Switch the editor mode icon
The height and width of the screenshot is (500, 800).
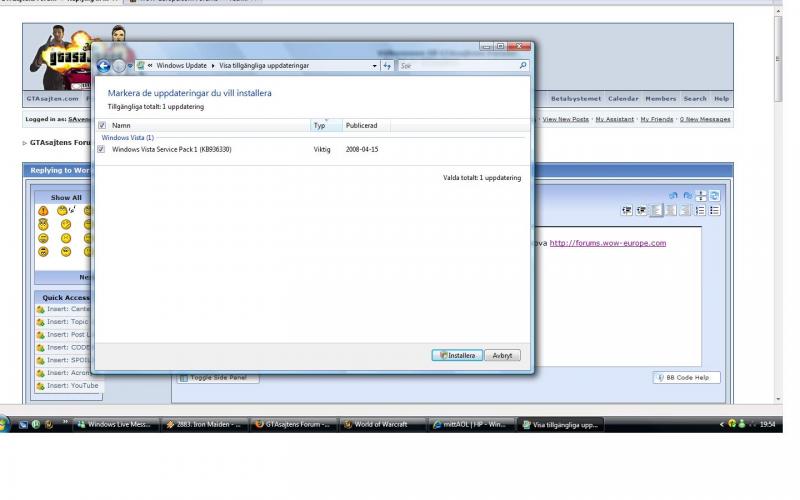[715, 196]
